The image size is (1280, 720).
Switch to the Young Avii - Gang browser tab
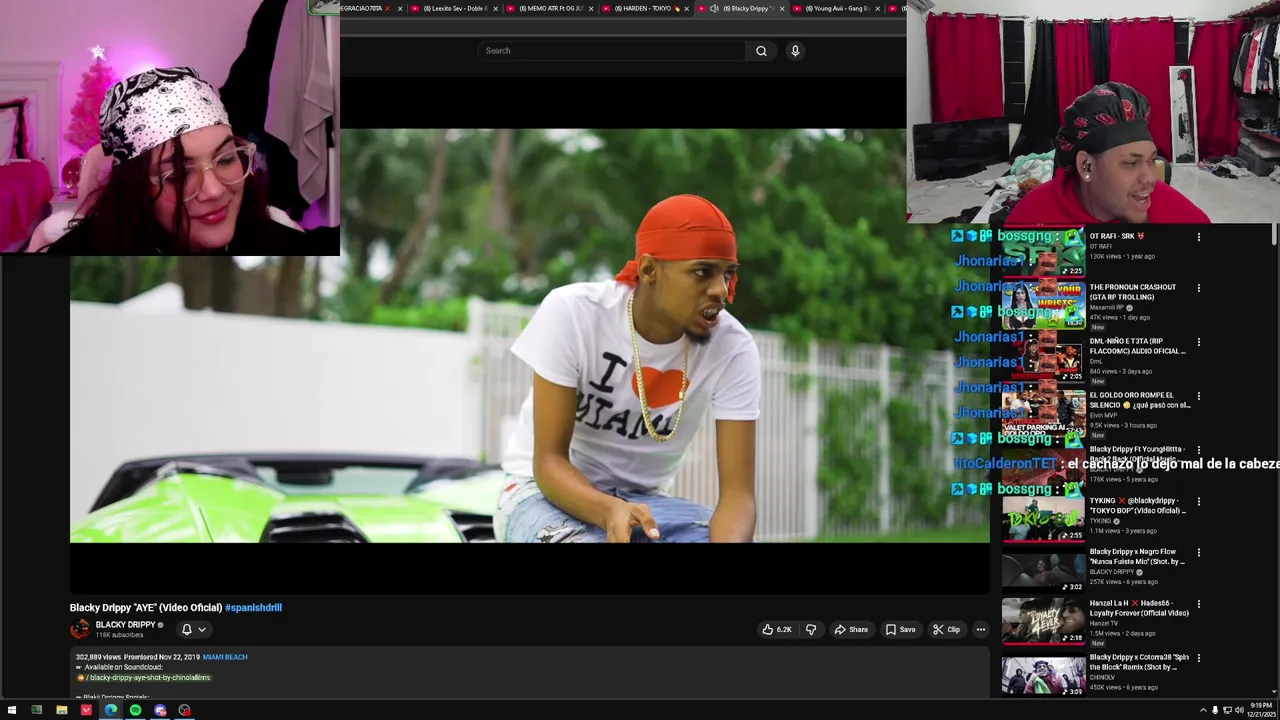[837, 8]
